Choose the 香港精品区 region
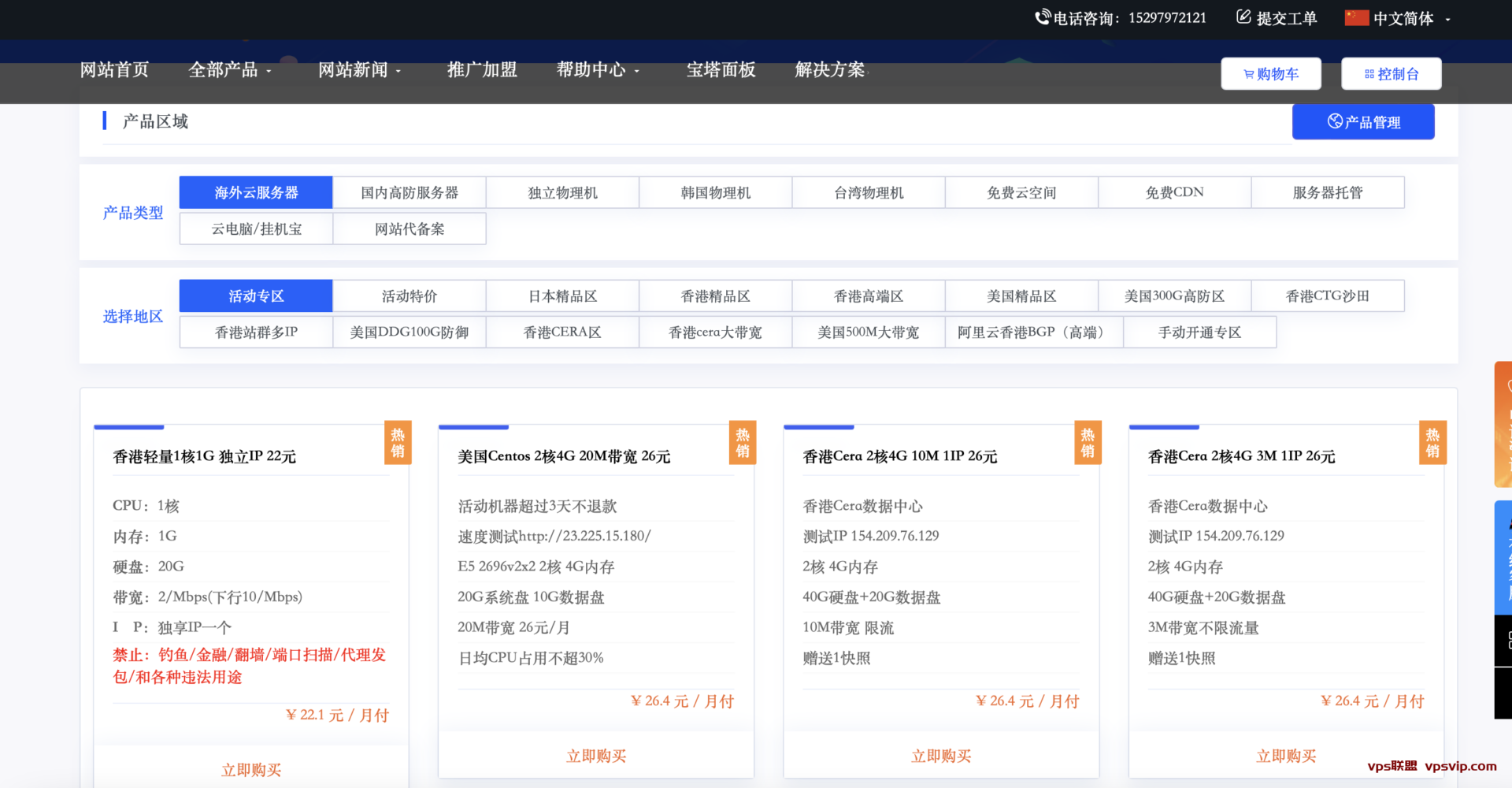This screenshot has height=788, width=1512. 715,295
